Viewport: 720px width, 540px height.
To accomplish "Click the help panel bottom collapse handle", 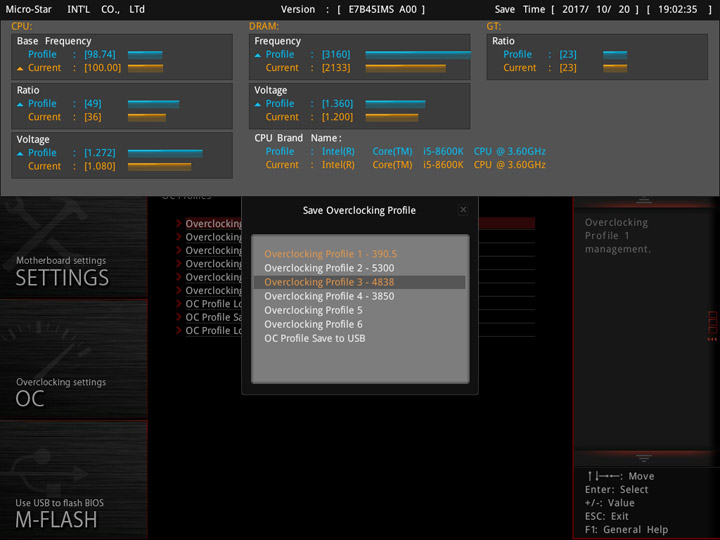I will pos(643,458).
